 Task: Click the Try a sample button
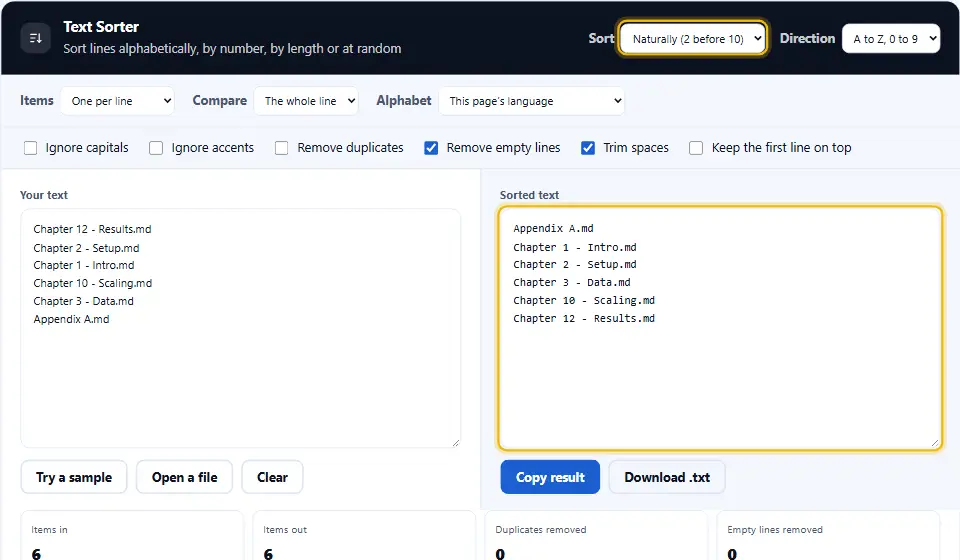pos(74,477)
